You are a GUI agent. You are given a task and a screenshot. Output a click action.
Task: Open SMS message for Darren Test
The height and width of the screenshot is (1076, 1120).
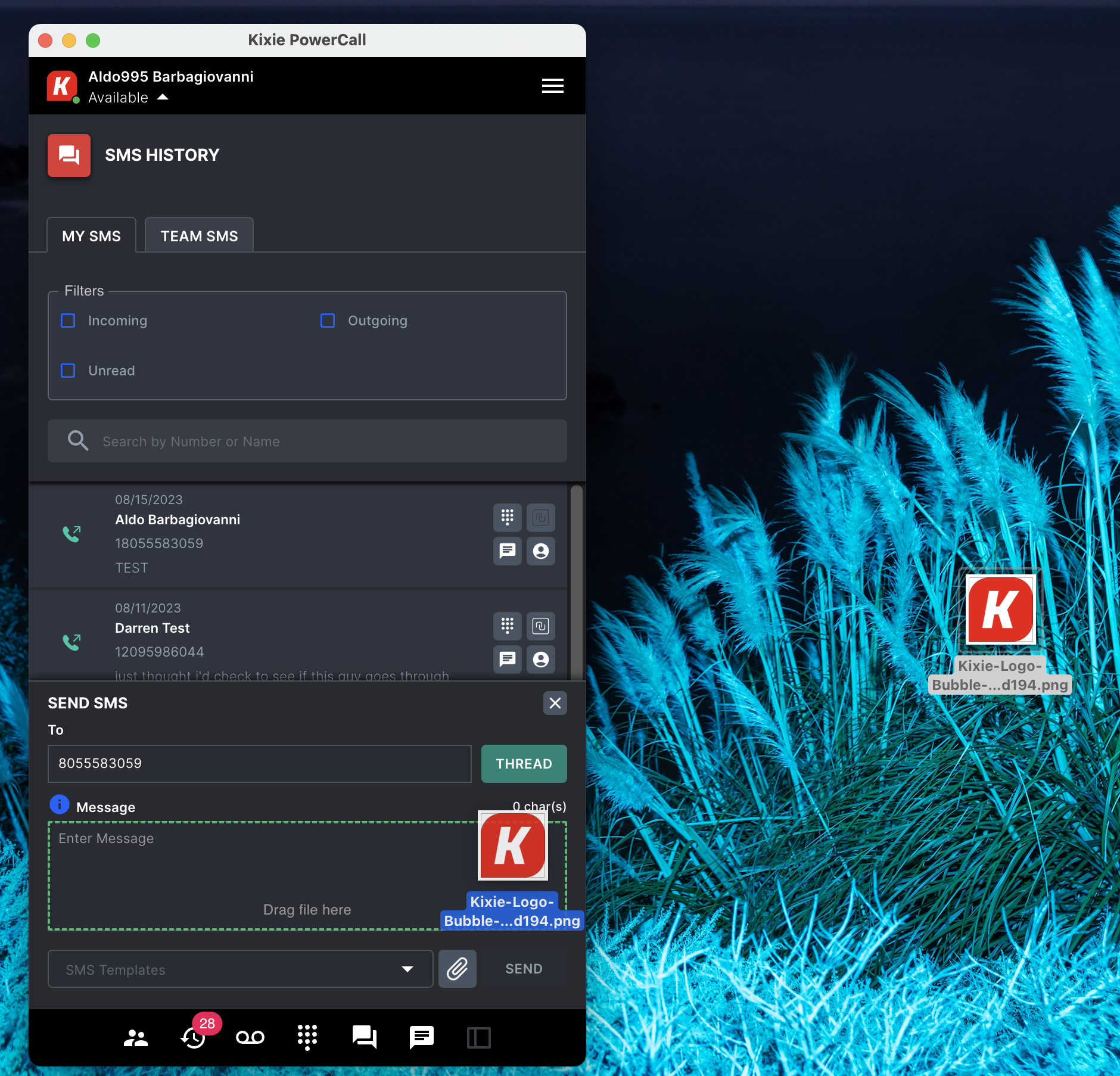tap(508, 659)
